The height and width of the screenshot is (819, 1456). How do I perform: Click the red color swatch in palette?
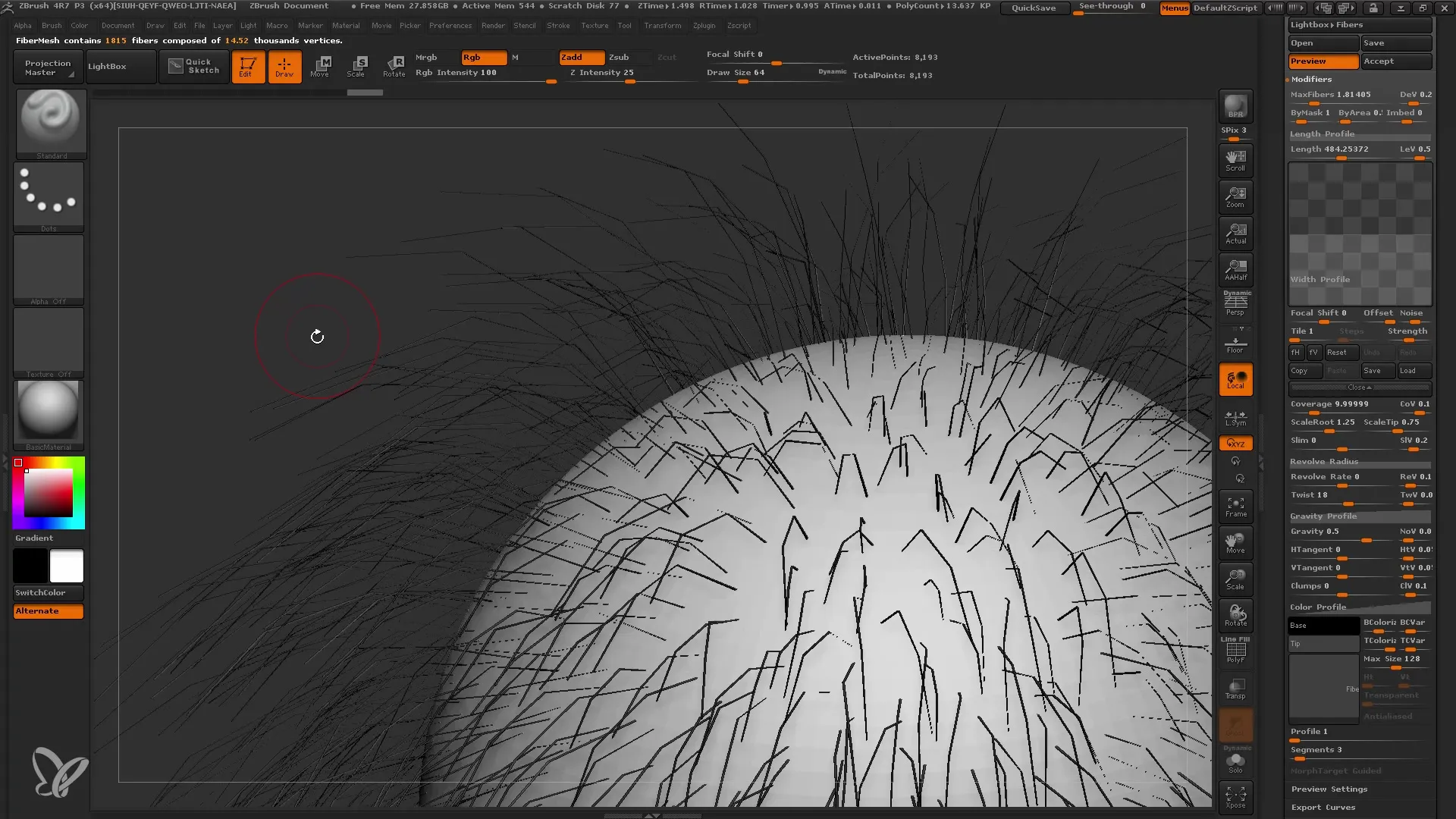click(x=18, y=462)
